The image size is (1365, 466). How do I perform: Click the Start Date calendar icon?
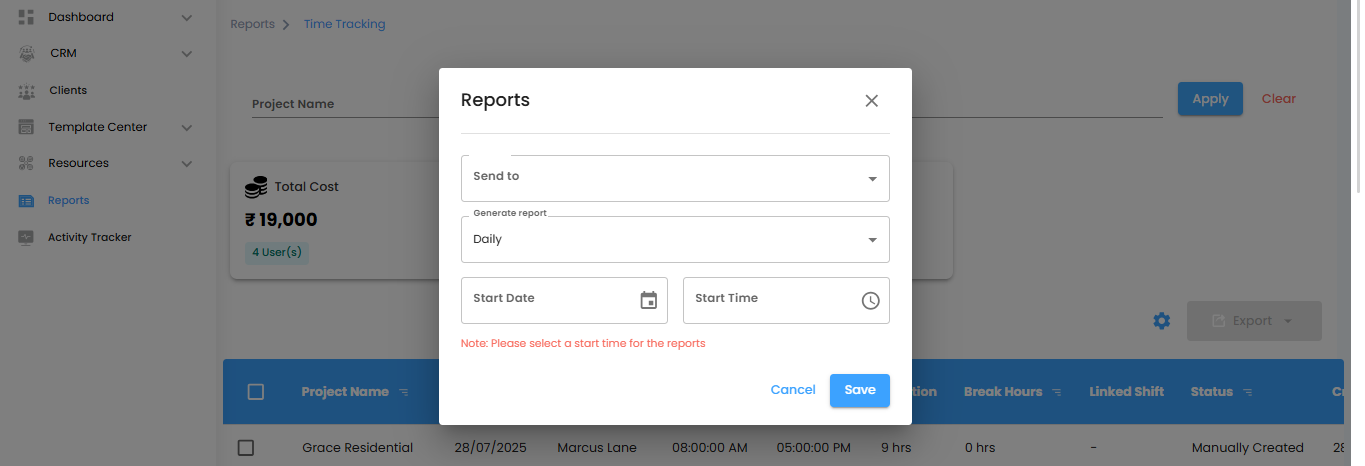point(649,300)
